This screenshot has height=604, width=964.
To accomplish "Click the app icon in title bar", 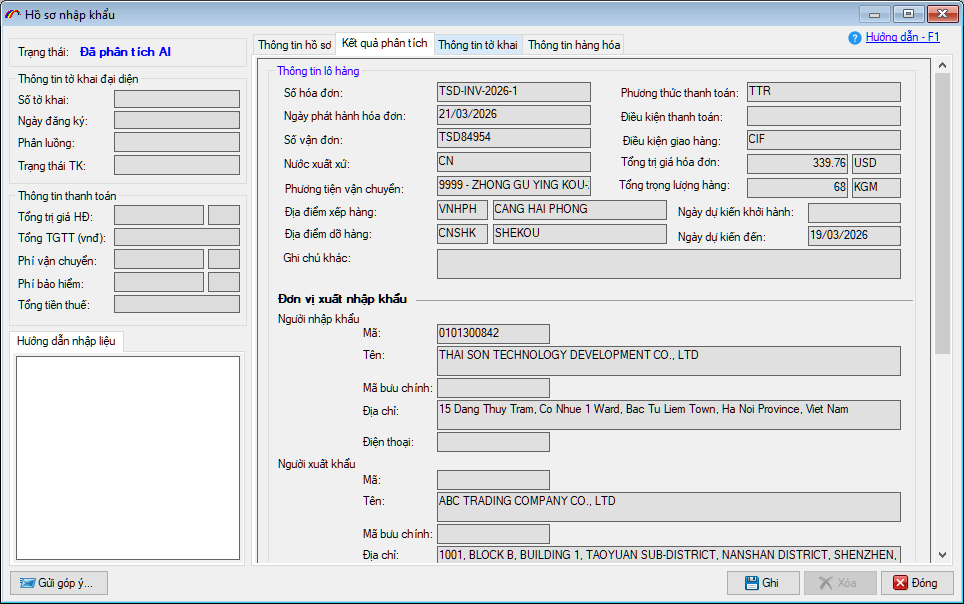I will click(13, 14).
